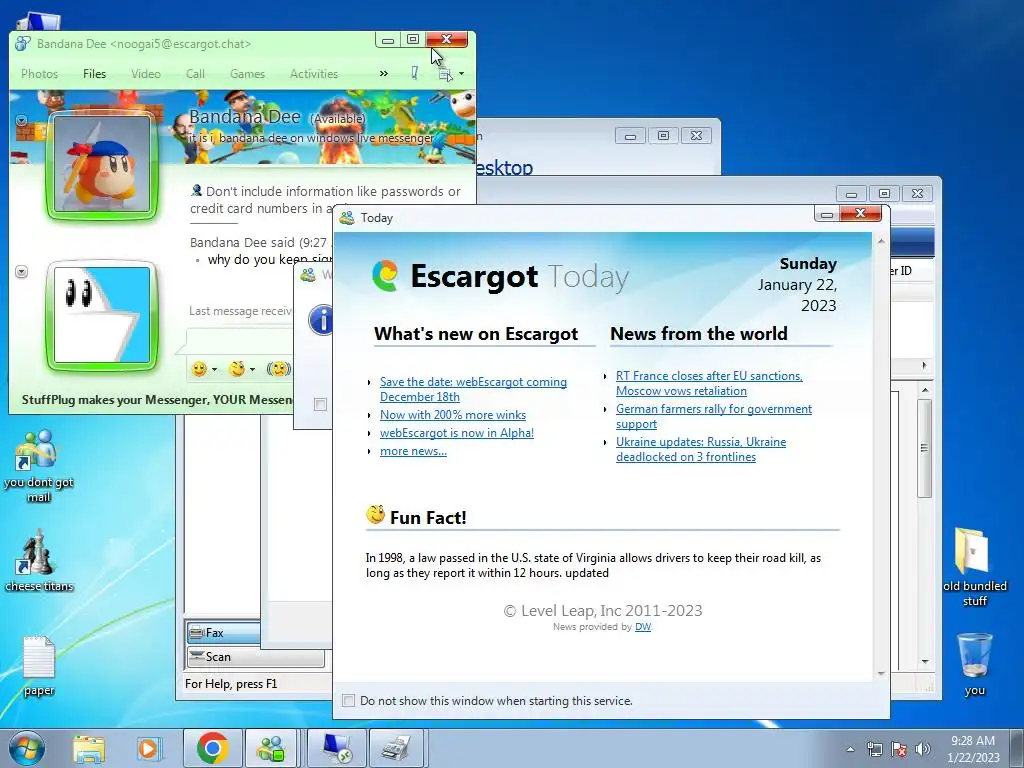The width and height of the screenshot is (1024, 768).
Task: Open the winks picker icon
Action: pos(237,369)
